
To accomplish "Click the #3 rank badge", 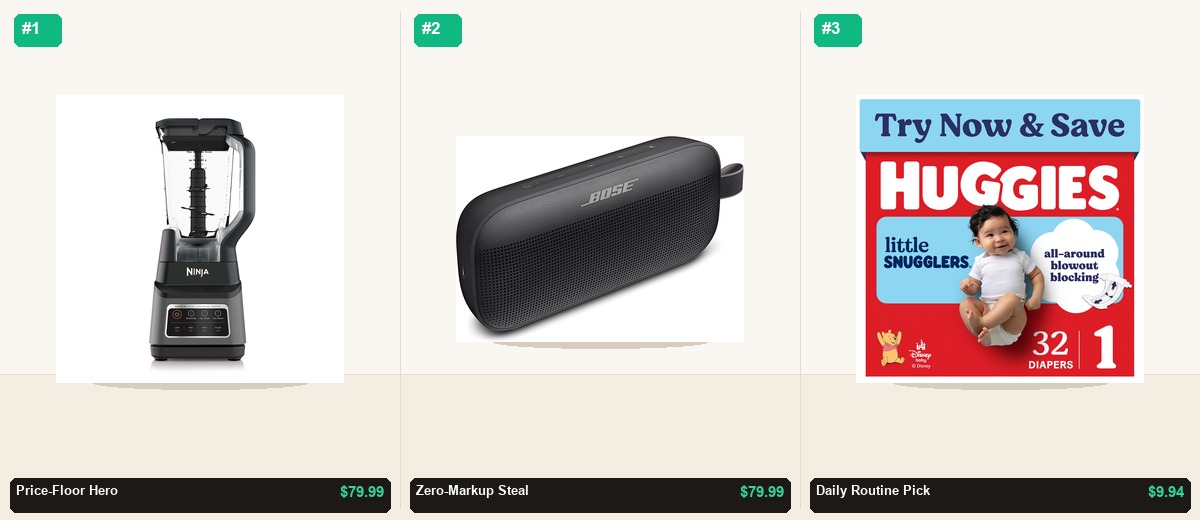I will point(838,30).
